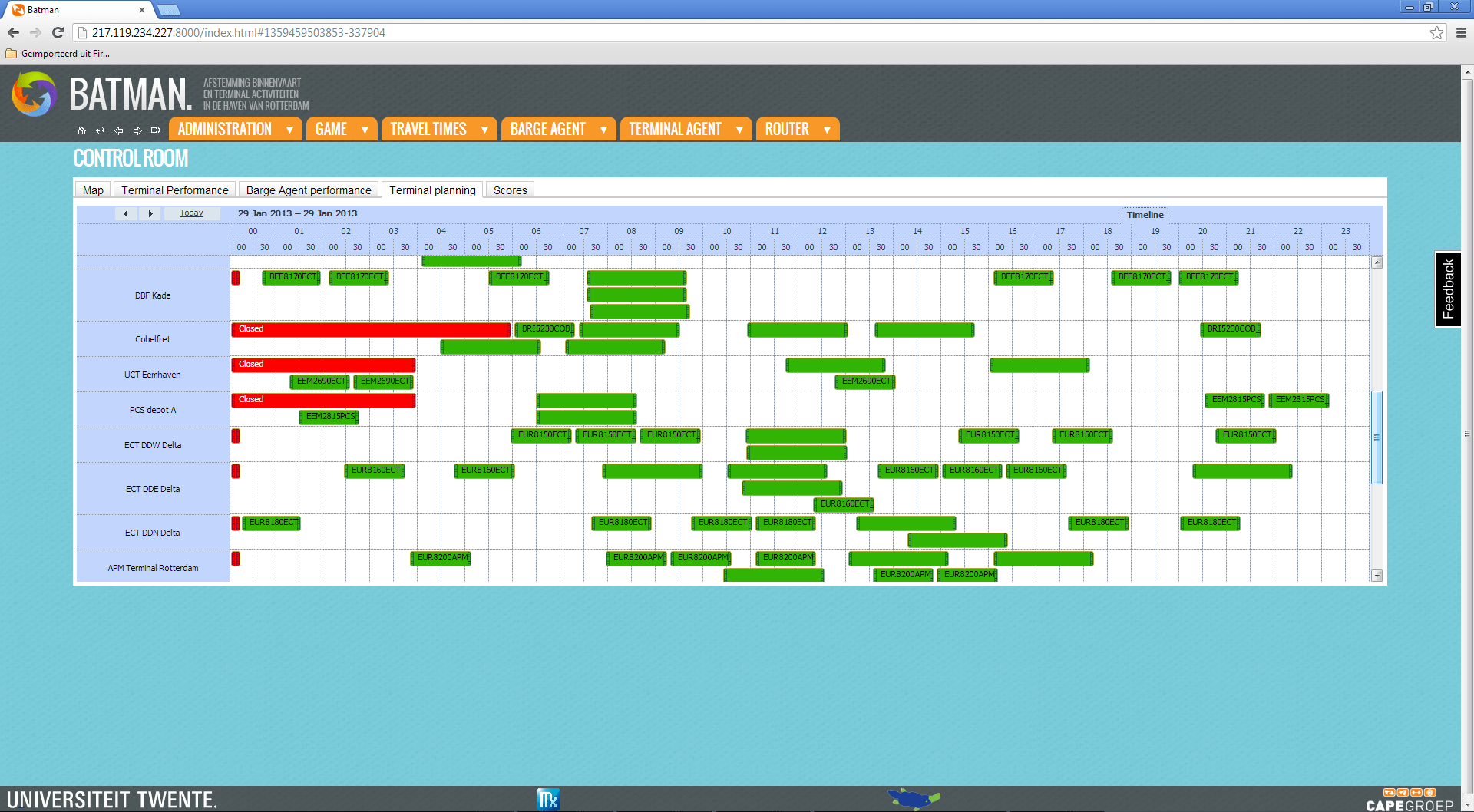Image resolution: width=1474 pixels, height=812 pixels.
Task: Click the logout arrow icon in the navbar
Action: pos(156,130)
